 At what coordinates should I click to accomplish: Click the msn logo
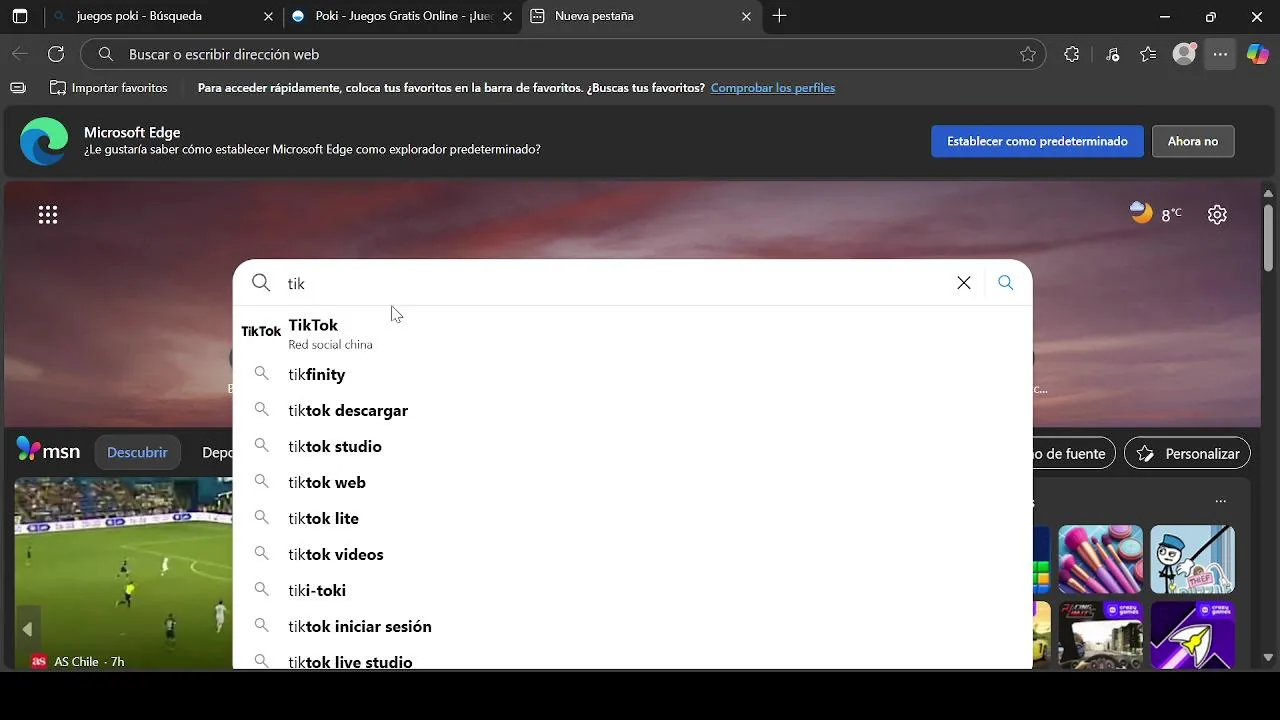[48, 451]
